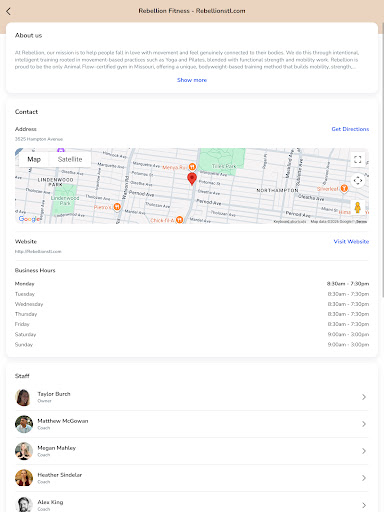Open Alex King profile chevron
Image resolution: width=384 pixels, height=512 pixels.
[364, 505]
